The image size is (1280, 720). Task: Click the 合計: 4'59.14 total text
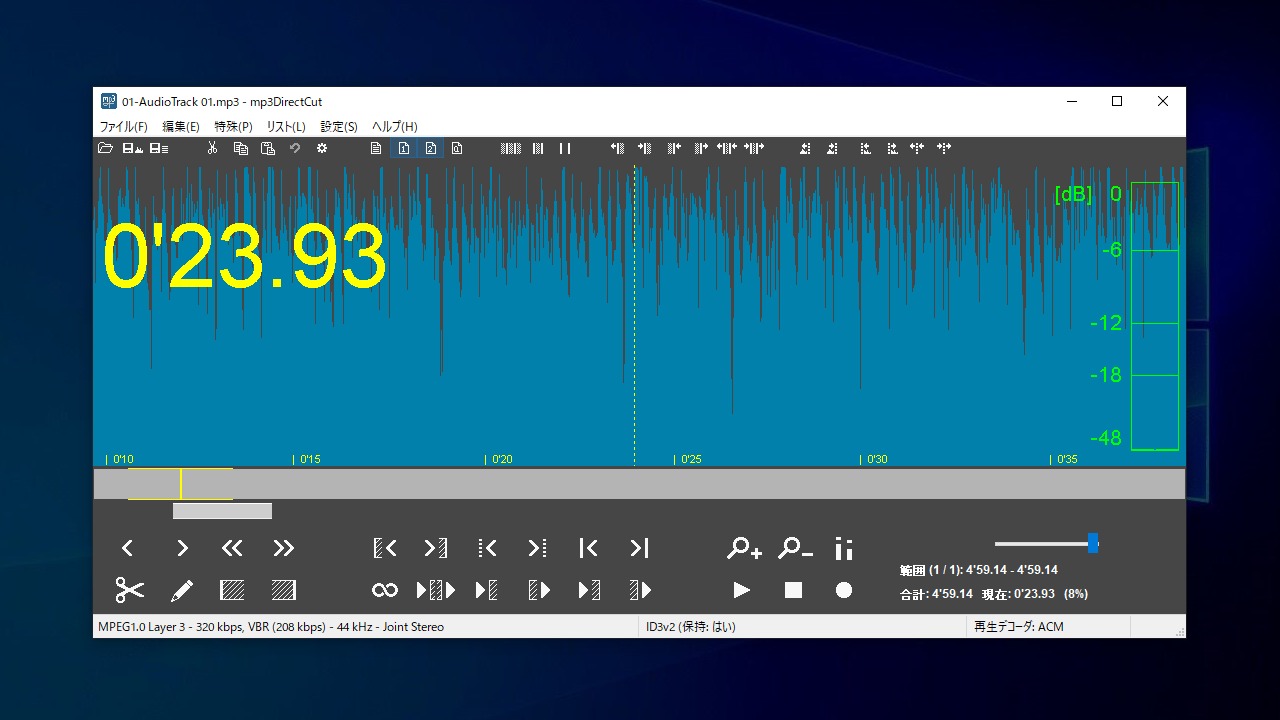pyautogui.click(x=936, y=594)
